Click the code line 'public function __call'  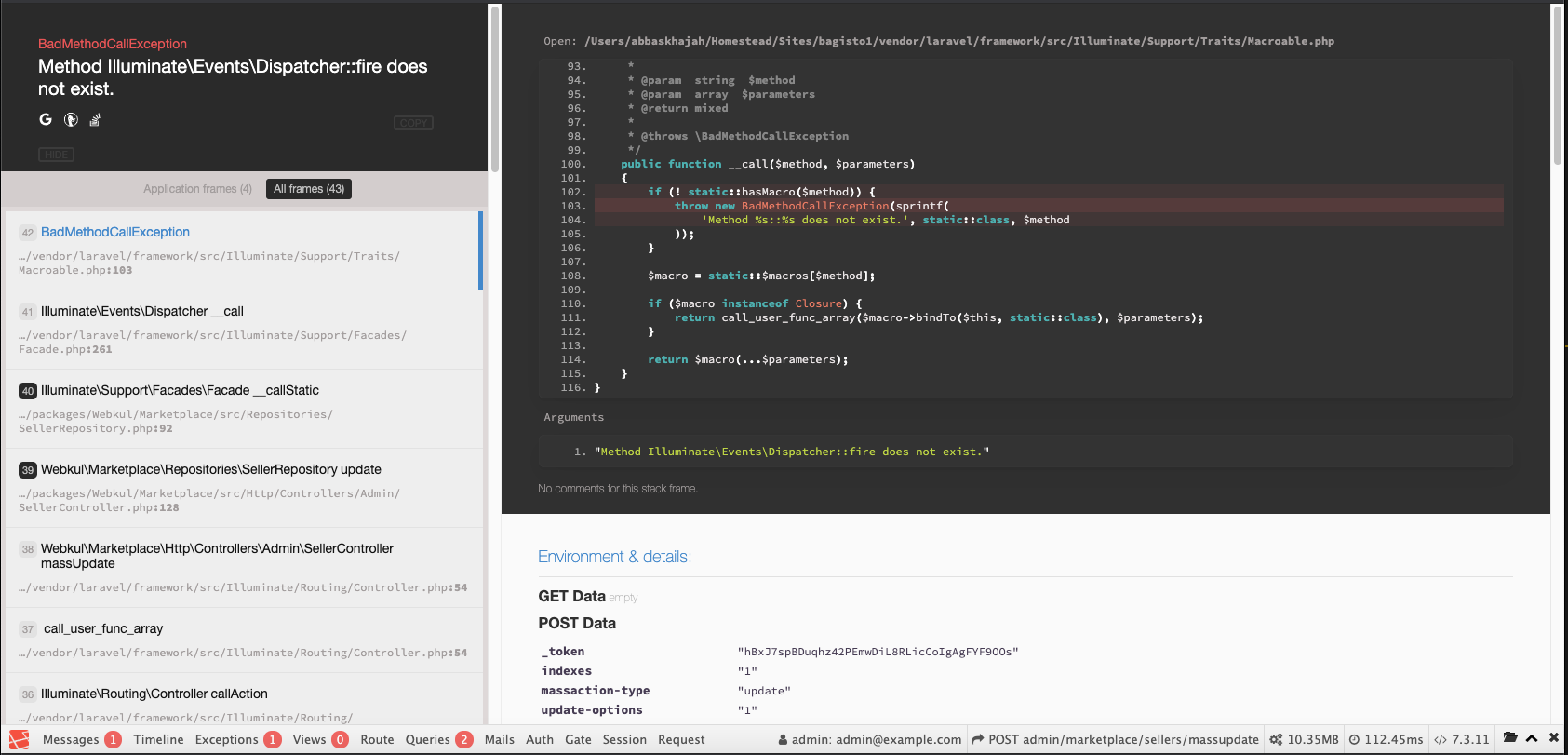[x=768, y=164]
